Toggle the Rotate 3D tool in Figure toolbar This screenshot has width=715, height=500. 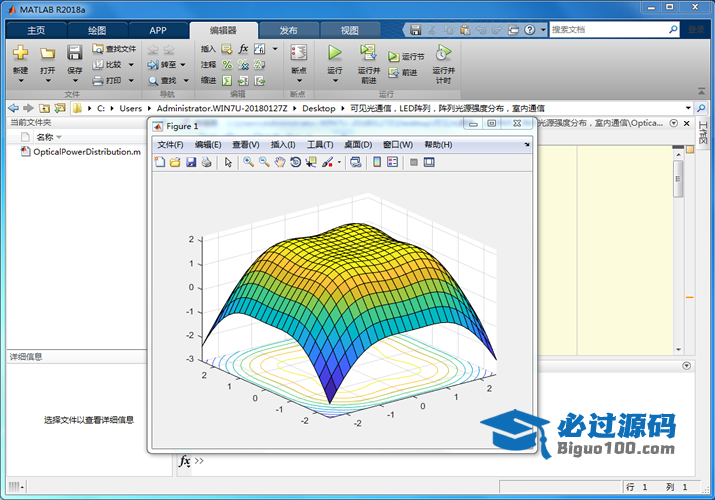coord(295,162)
